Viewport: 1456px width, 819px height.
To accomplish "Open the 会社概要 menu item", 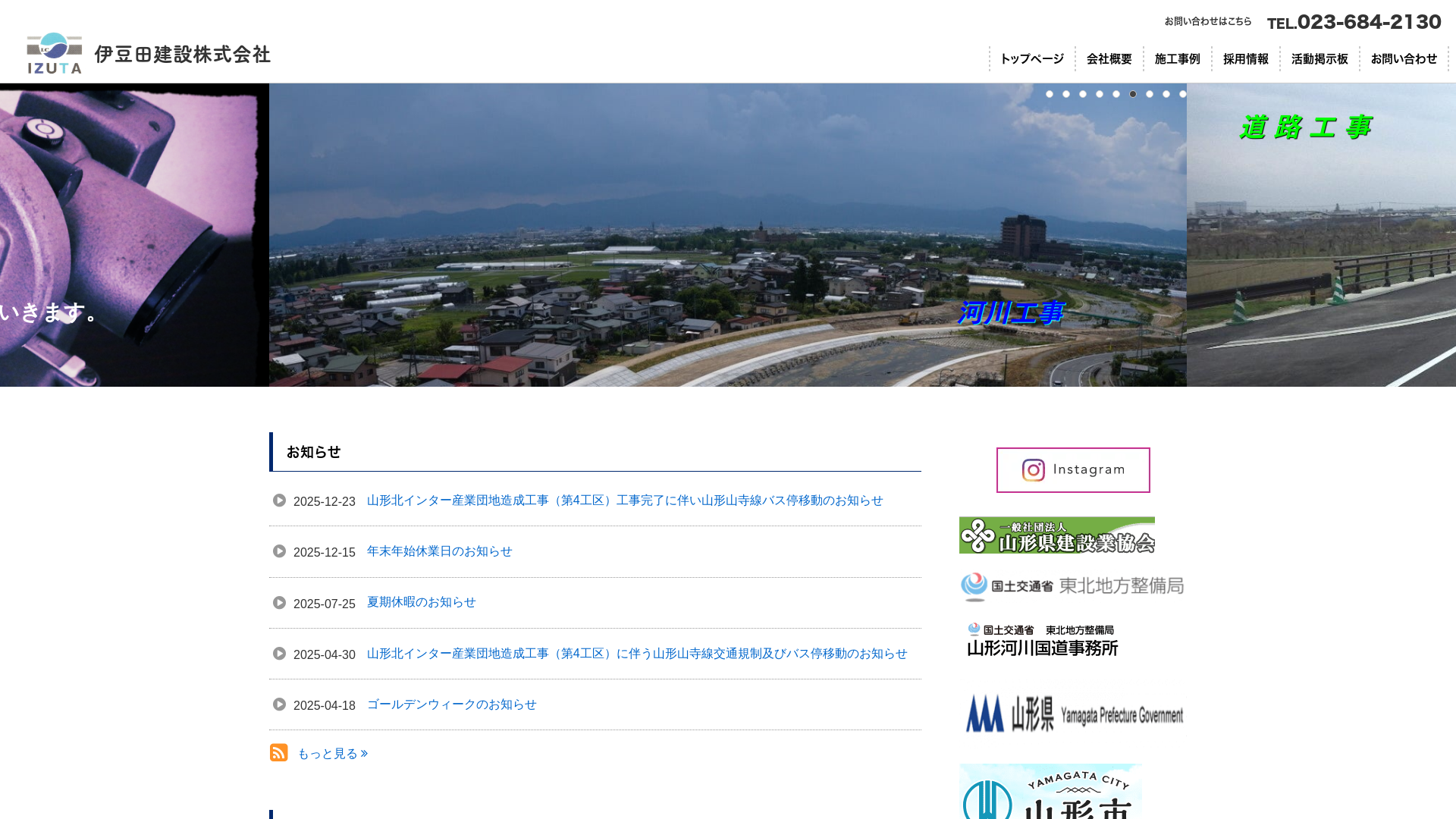I will (1109, 58).
